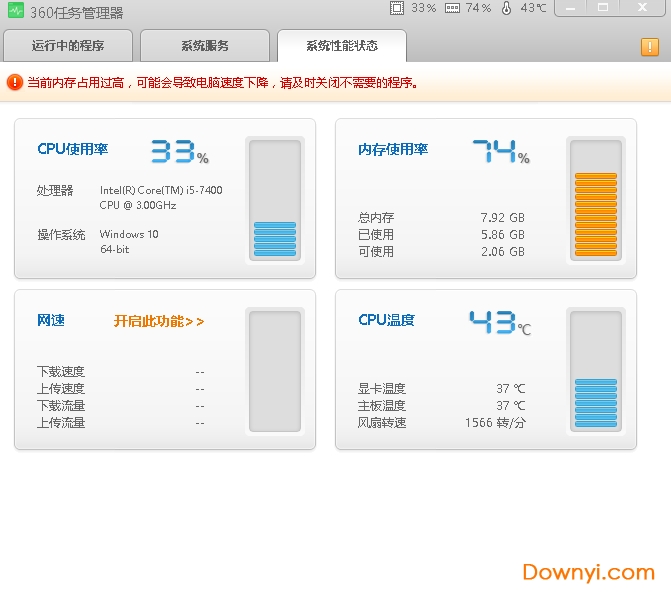Click the red warning icon in notice bar
This screenshot has width=671, height=596.
(14, 82)
